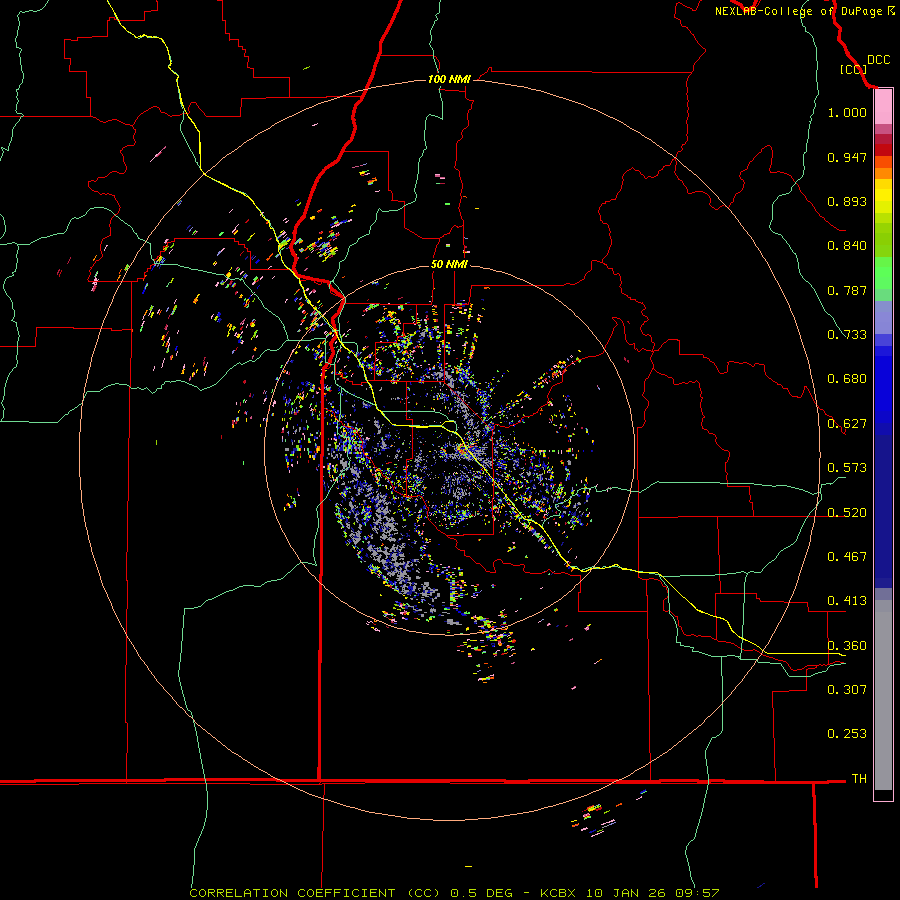Viewport: 900px width, 900px height.
Task: Click the DCC product label
Action: click(878, 60)
